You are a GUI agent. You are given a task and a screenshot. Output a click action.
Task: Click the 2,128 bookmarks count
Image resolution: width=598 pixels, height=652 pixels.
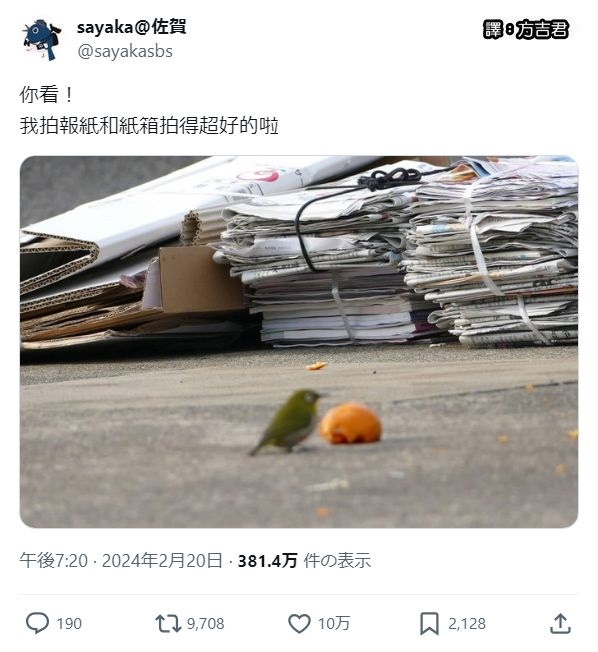pyautogui.click(x=467, y=624)
